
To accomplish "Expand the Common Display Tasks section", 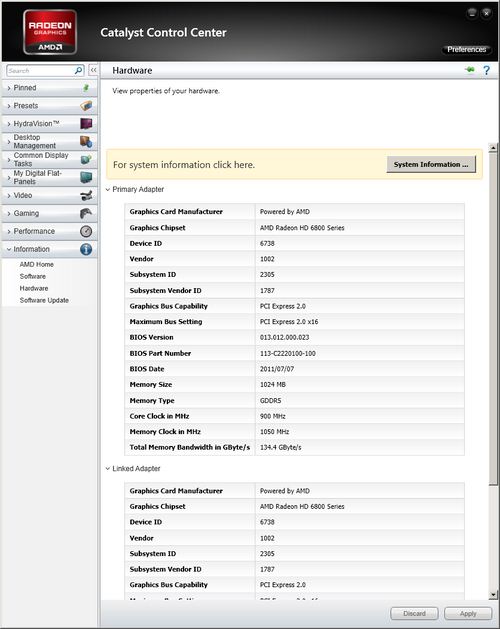I will [x=49, y=159].
